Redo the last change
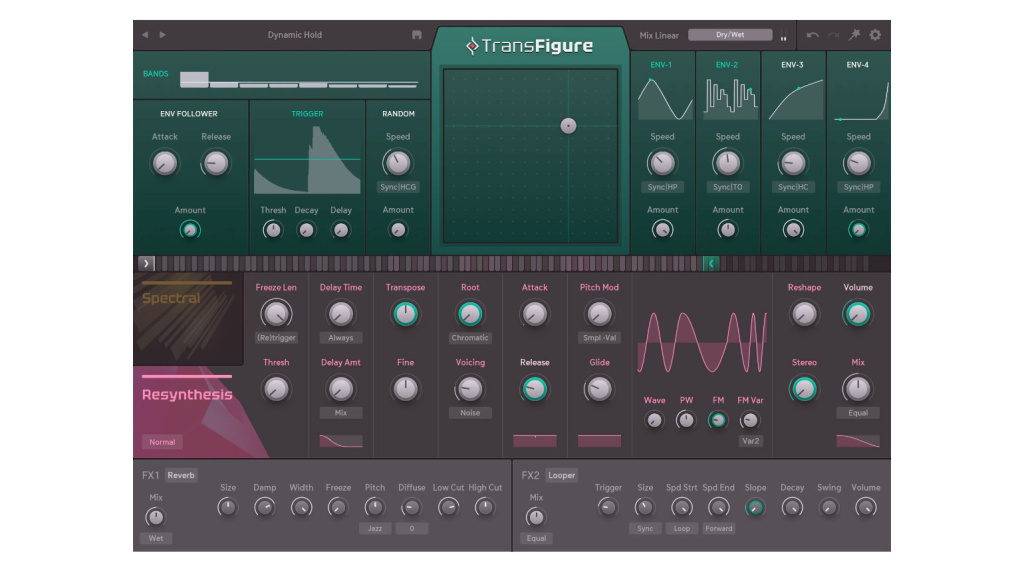 pyautogui.click(x=833, y=35)
